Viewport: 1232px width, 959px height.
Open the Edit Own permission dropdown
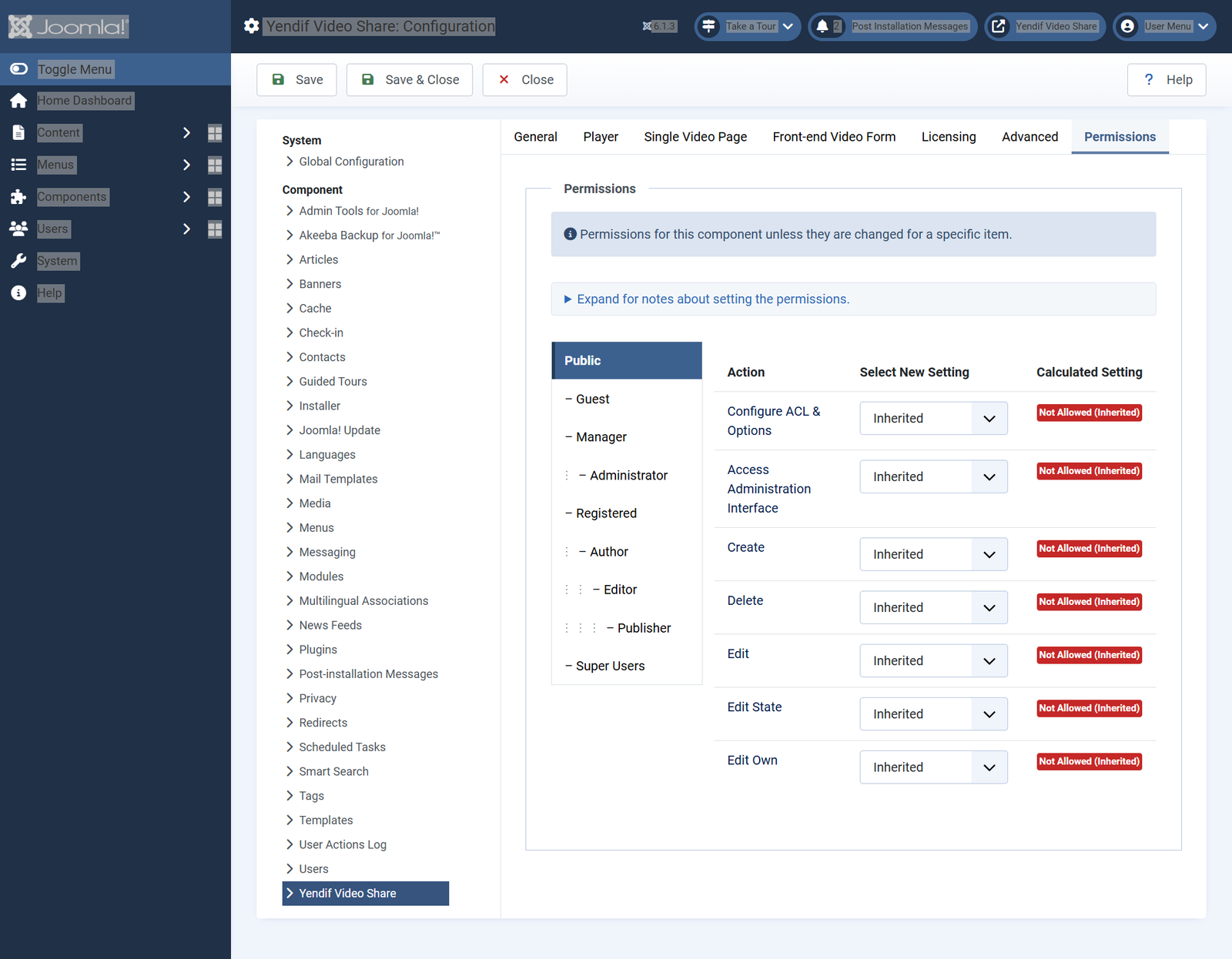pos(933,767)
